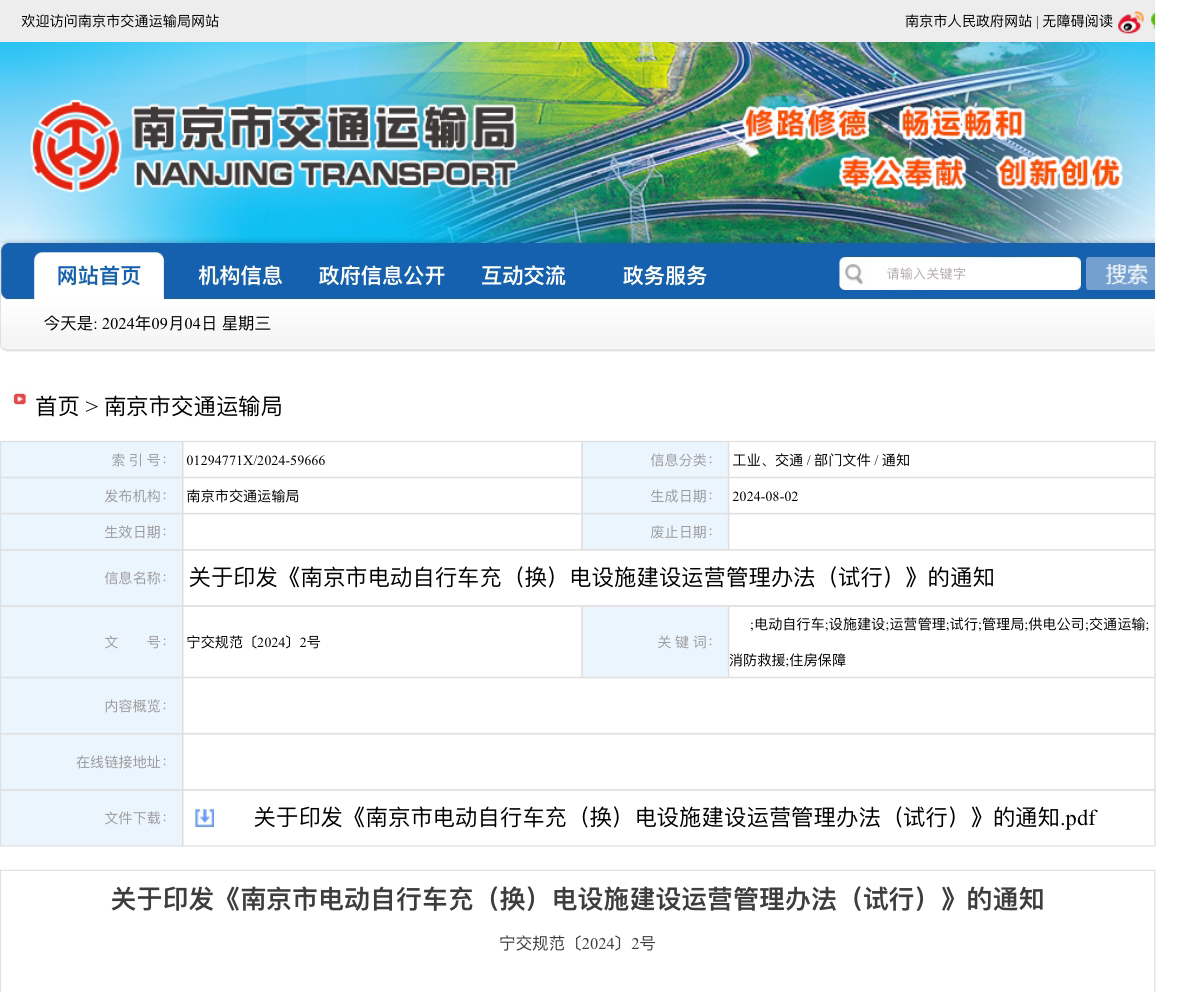Click generation date 2024-08-02
Image resolution: width=1179 pixels, height=992 pixels.
[765, 496]
